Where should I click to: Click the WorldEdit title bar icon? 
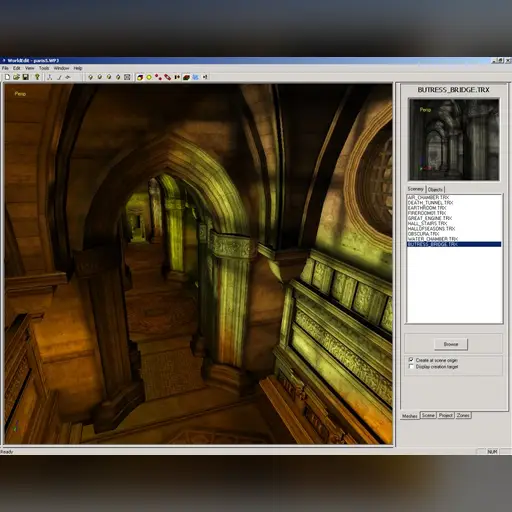coord(4,60)
